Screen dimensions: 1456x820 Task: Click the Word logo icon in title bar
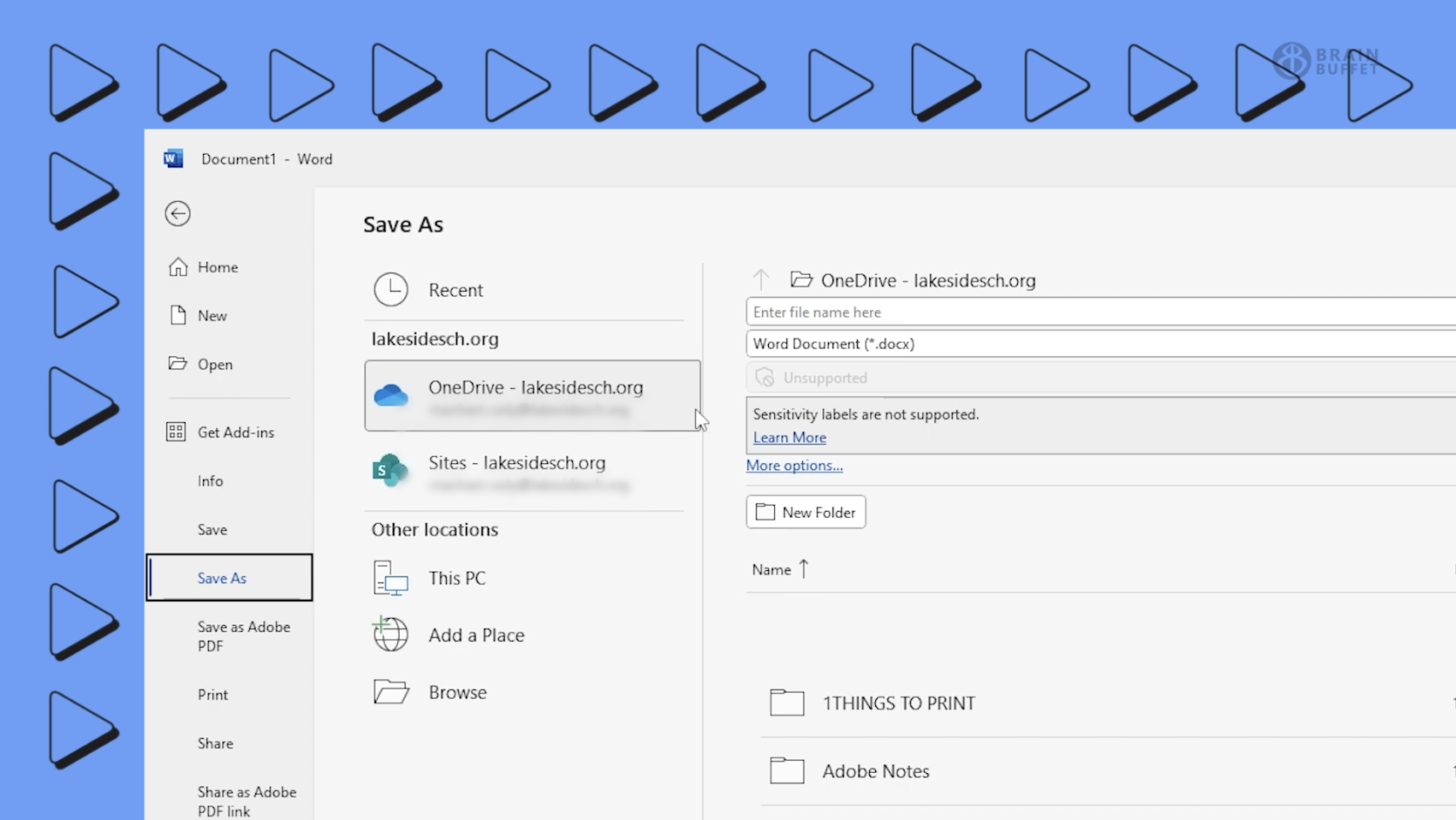click(x=173, y=158)
